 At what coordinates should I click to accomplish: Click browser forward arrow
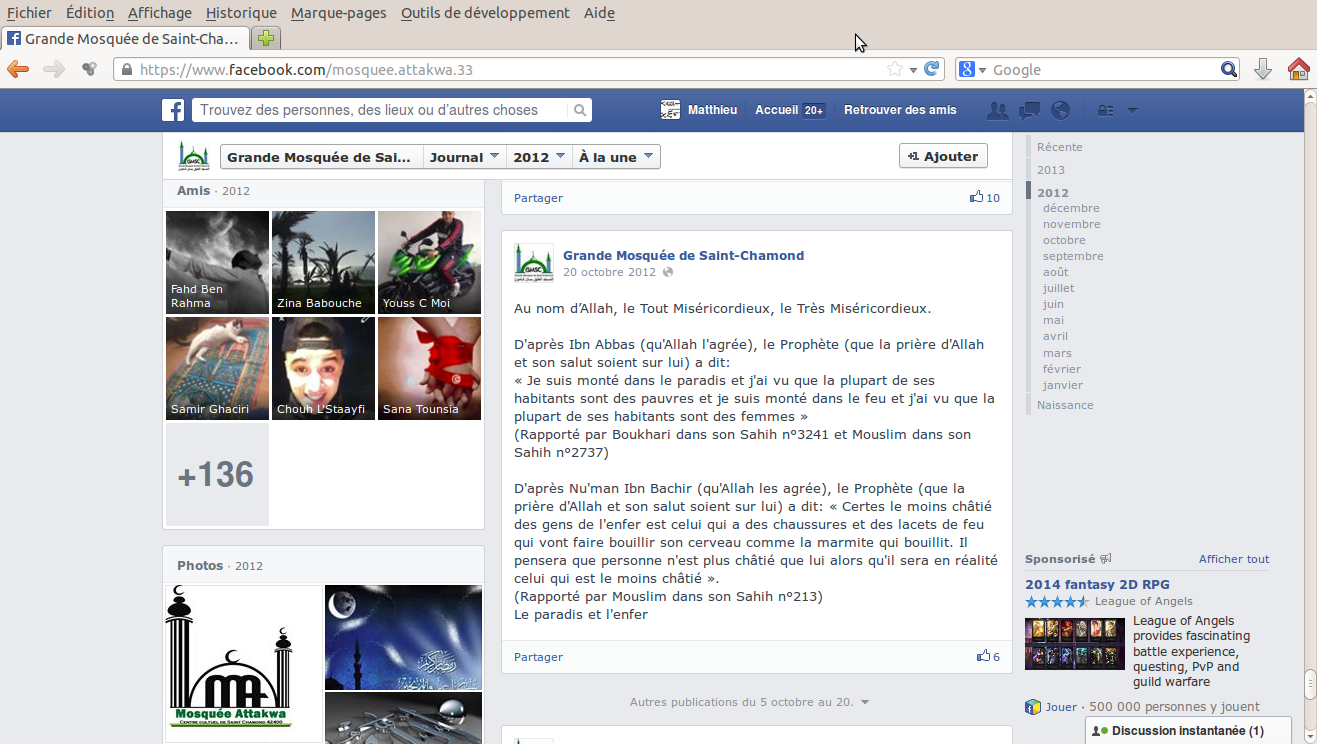(54, 69)
